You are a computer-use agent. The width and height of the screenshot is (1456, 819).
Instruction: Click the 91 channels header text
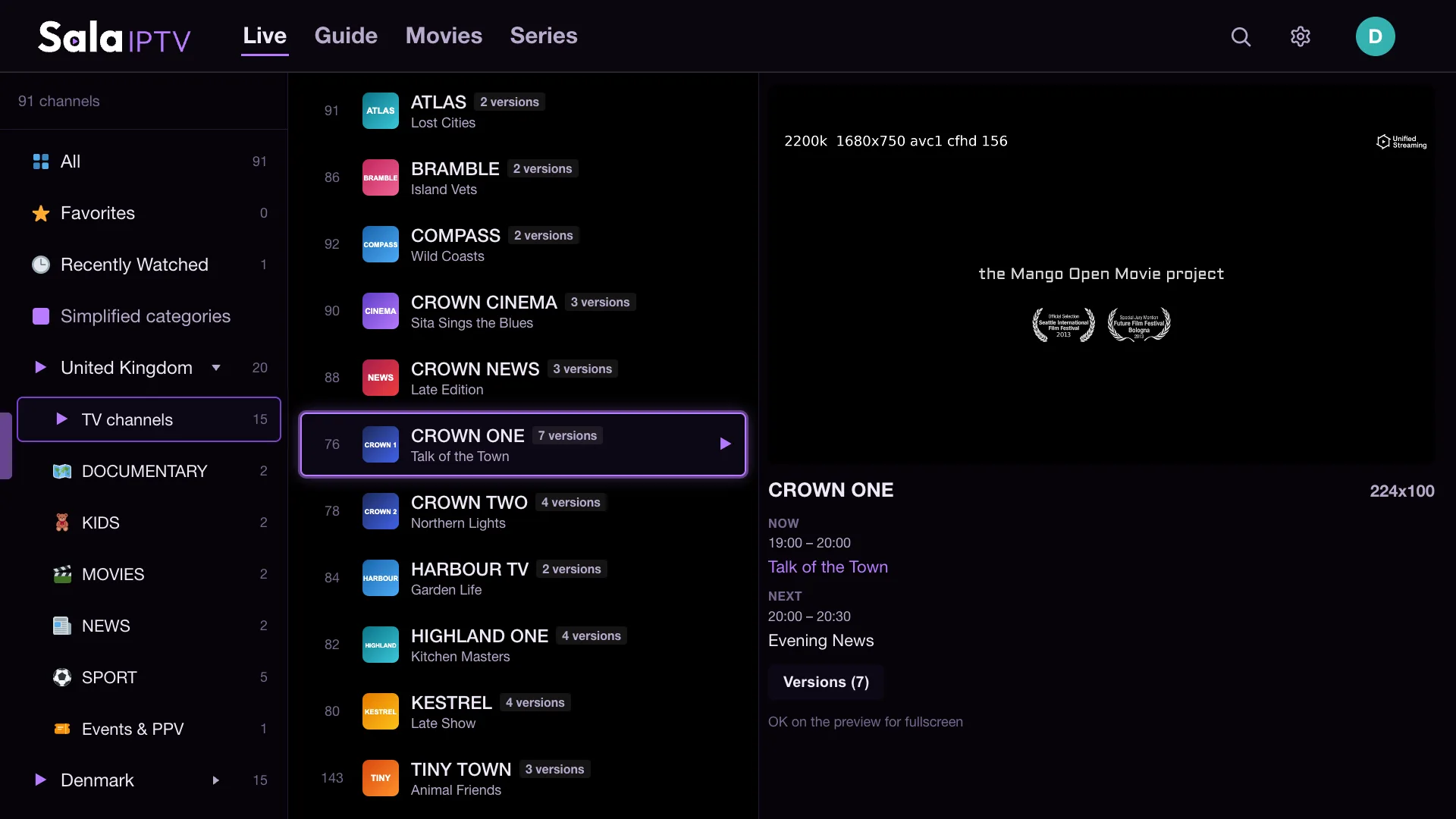coord(59,101)
